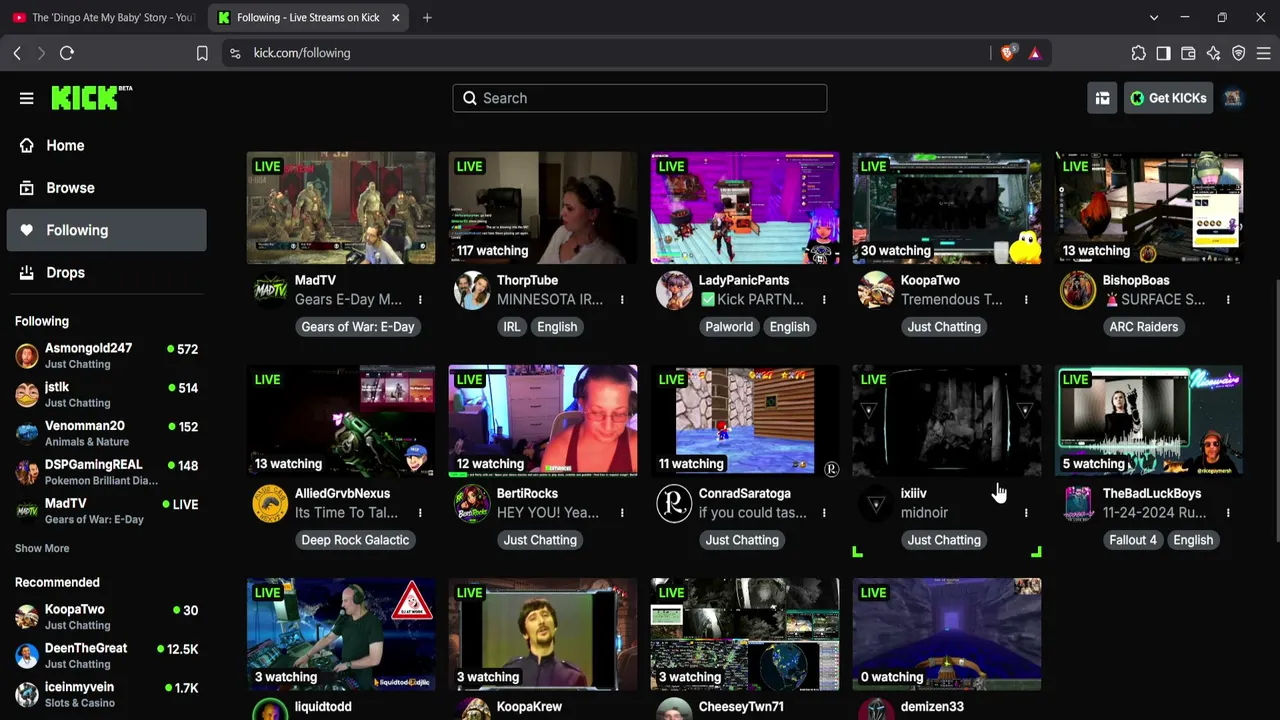Open DSPGamingREAL in the Following list
The image size is (1280, 720).
pos(106,472)
